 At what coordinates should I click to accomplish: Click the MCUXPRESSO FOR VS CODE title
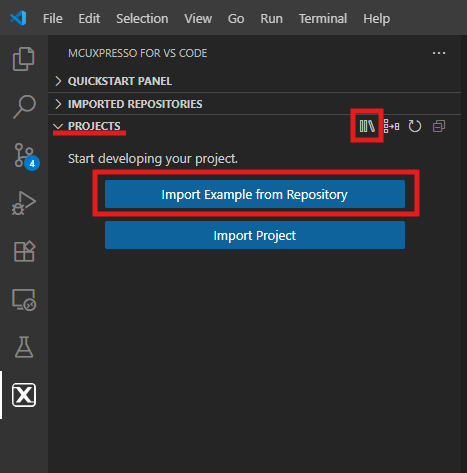(x=138, y=53)
